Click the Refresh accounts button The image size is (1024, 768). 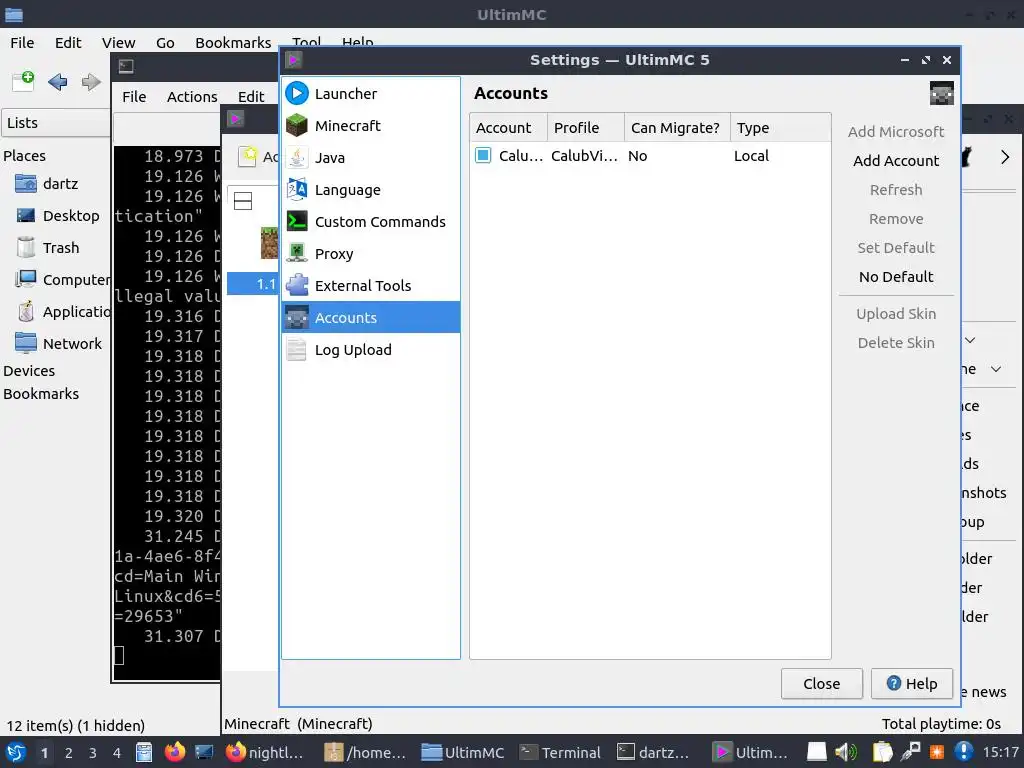tap(896, 190)
